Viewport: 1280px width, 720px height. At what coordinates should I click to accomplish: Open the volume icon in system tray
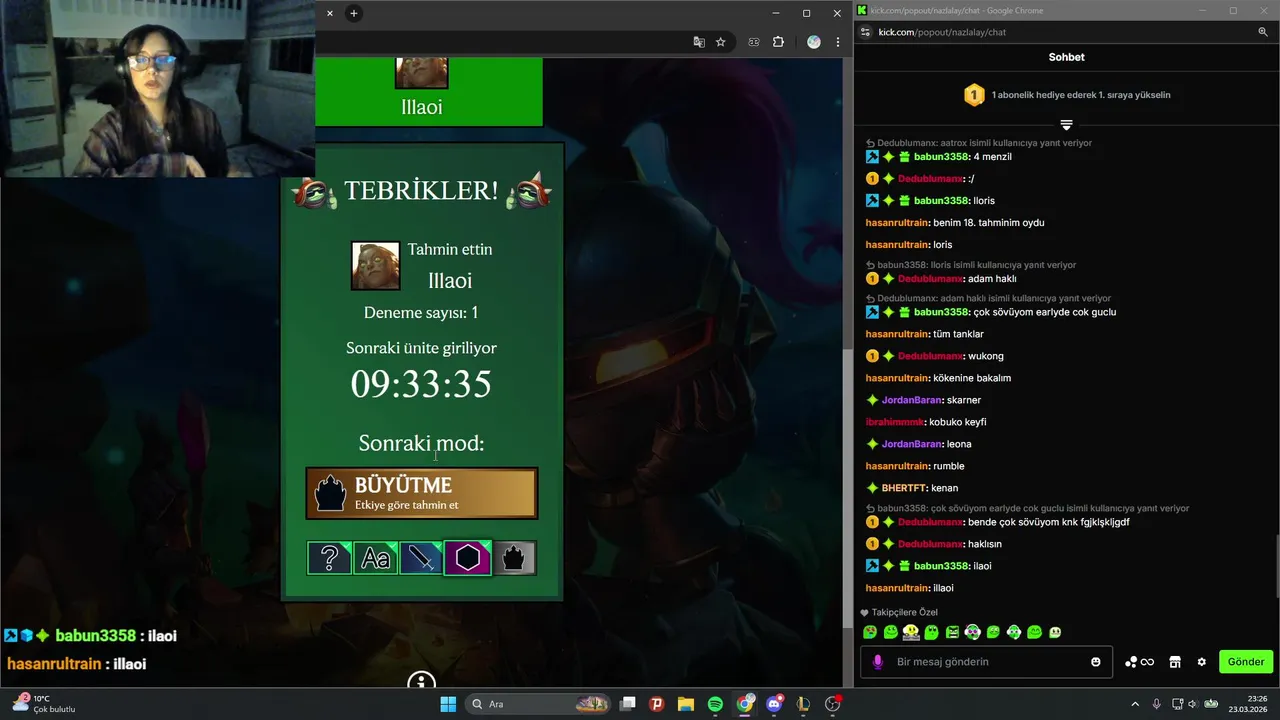(1193, 704)
